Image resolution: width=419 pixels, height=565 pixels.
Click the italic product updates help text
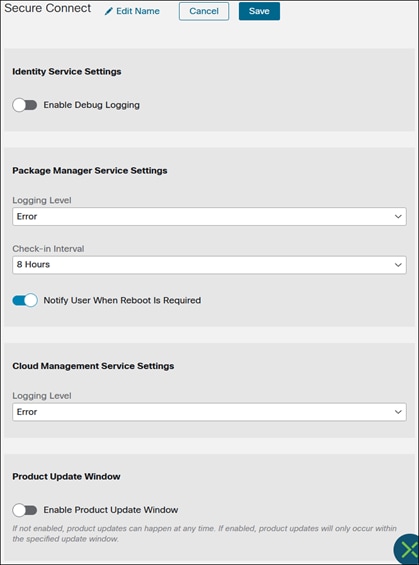point(204,534)
